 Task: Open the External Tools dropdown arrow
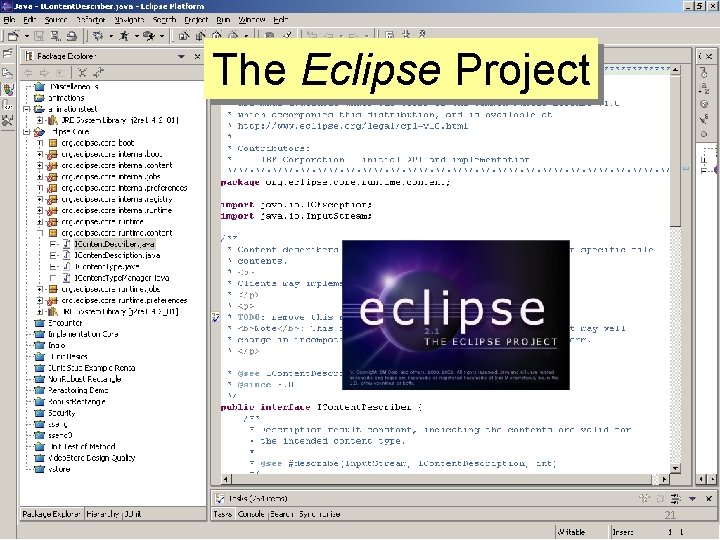click(x=162, y=36)
